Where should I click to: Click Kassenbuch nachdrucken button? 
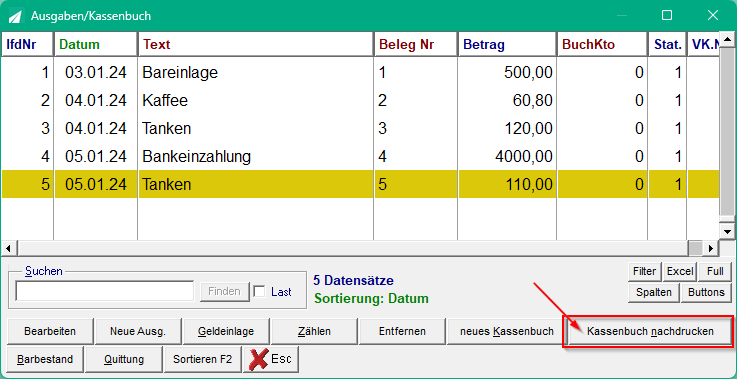coord(650,332)
